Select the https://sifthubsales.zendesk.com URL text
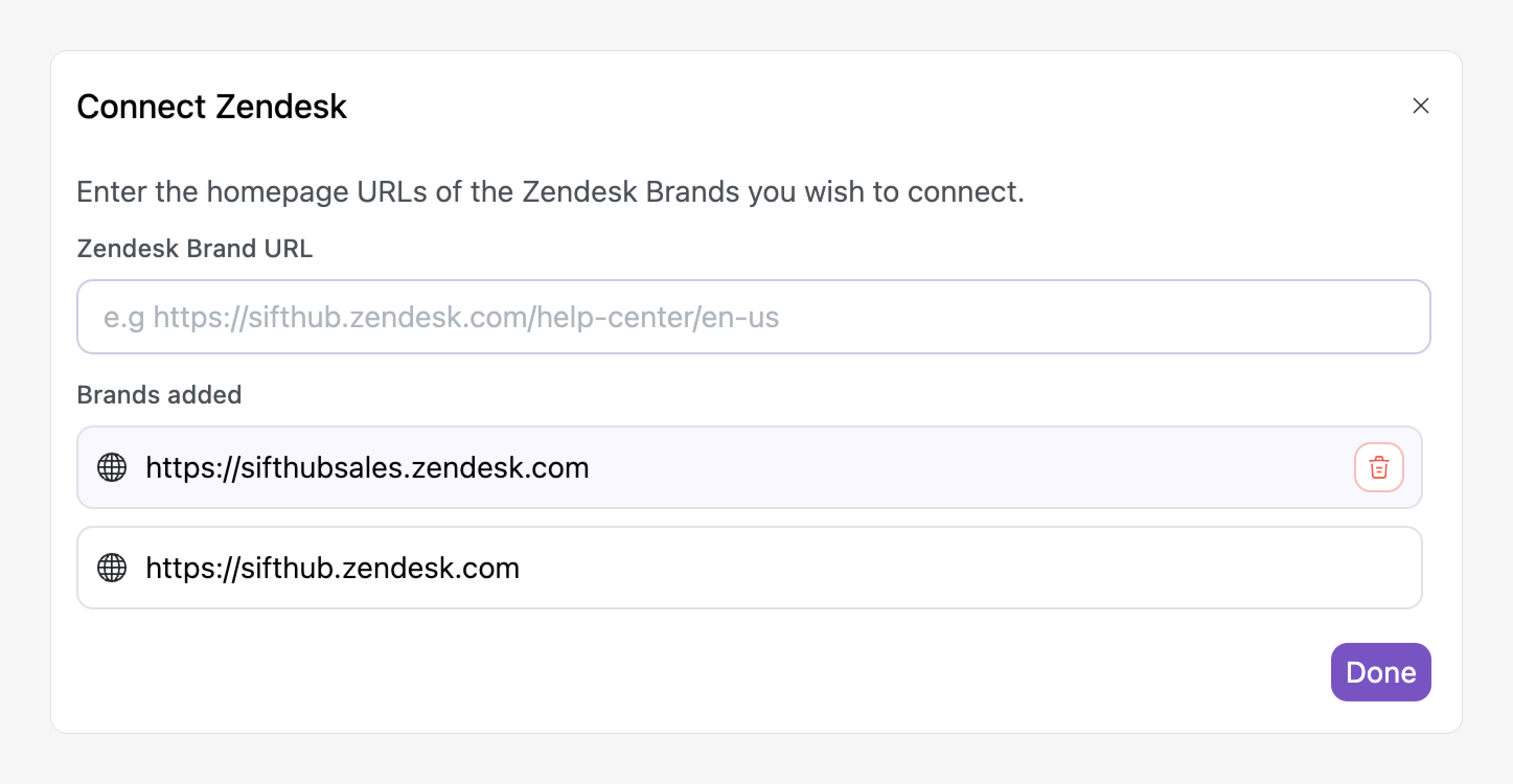Image resolution: width=1513 pixels, height=784 pixels. coord(367,468)
